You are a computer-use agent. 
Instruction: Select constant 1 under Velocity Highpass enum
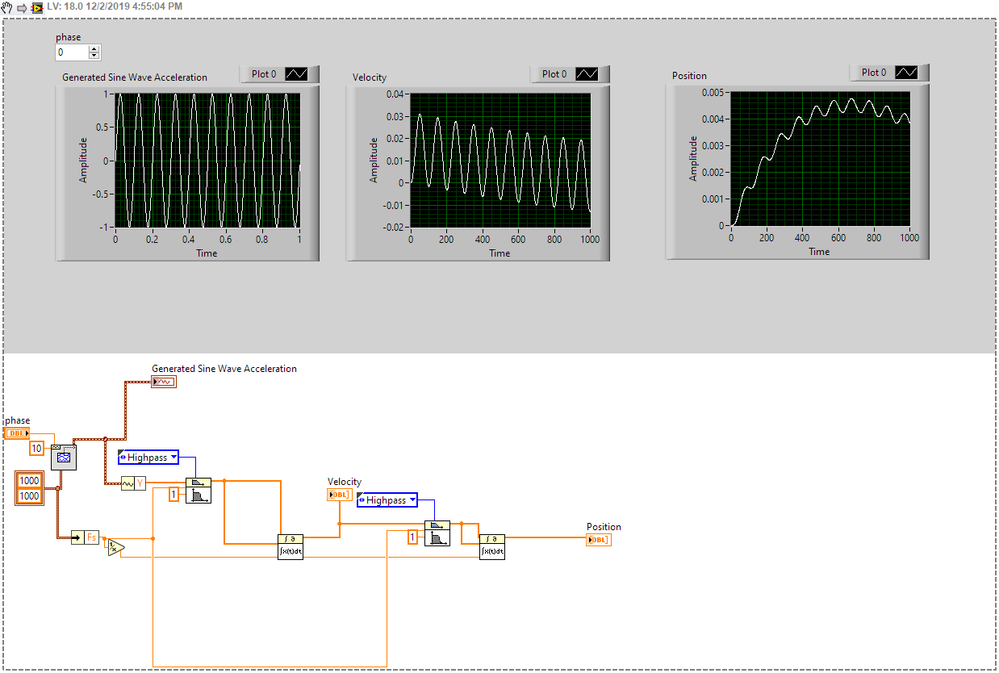tap(412, 537)
